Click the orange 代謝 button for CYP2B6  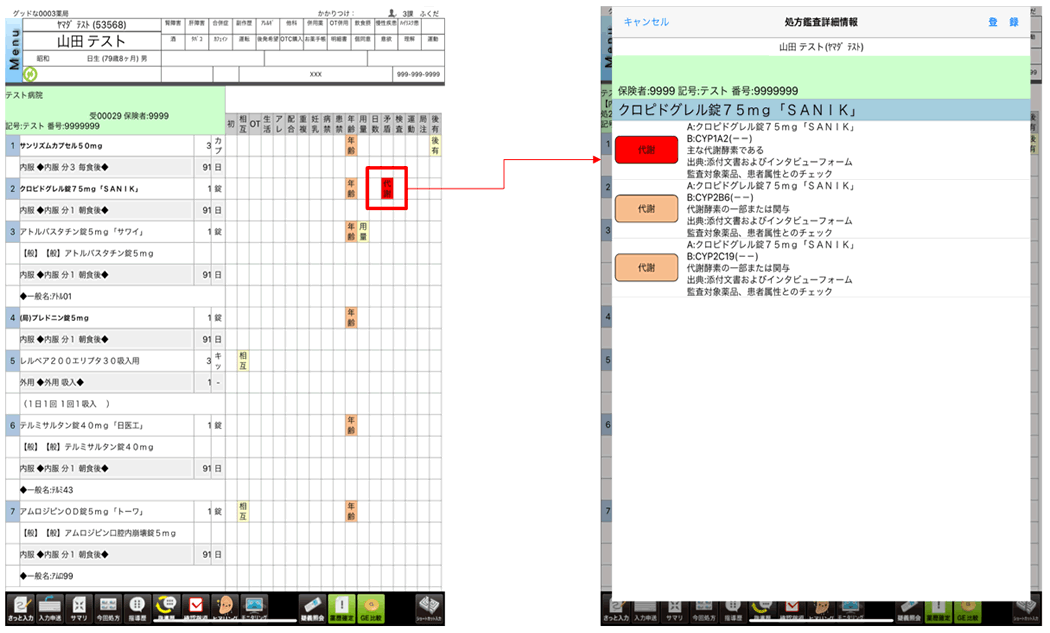(x=646, y=209)
